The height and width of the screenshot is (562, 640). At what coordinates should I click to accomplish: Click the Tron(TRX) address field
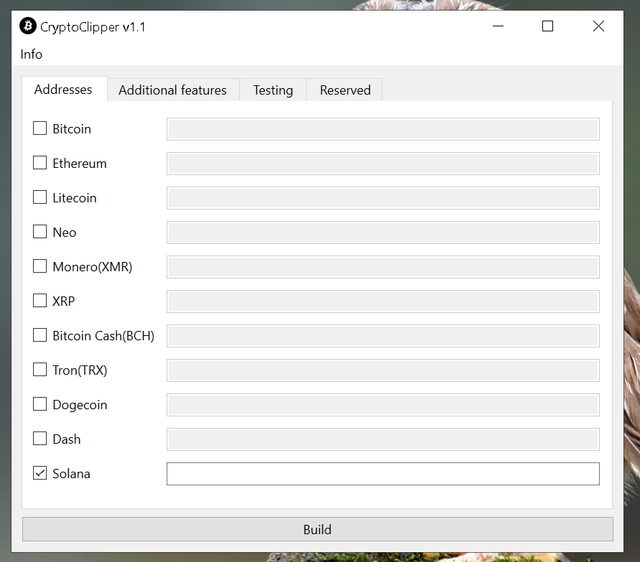point(383,370)
